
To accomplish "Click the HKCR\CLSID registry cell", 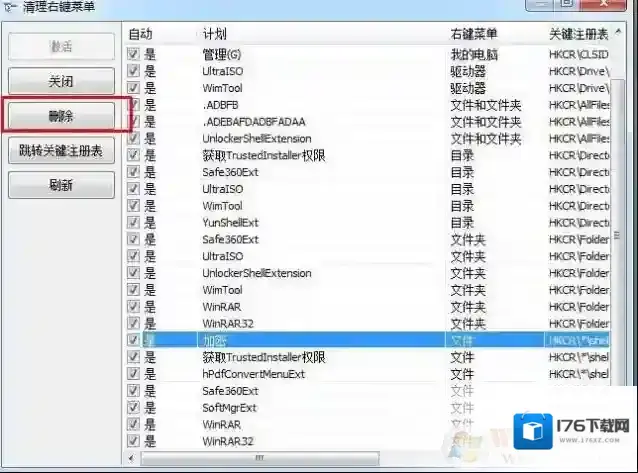I will tap(579, 54).
